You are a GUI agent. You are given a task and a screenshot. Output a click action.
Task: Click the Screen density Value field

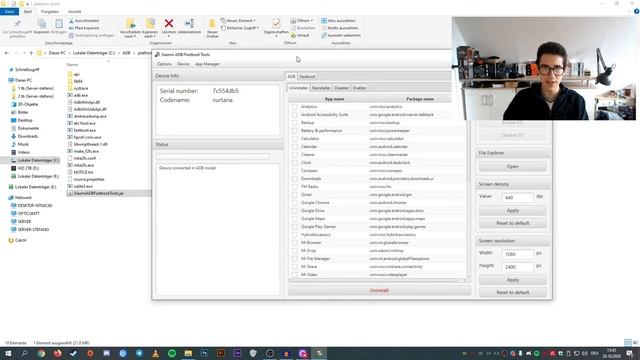(518, 198)
